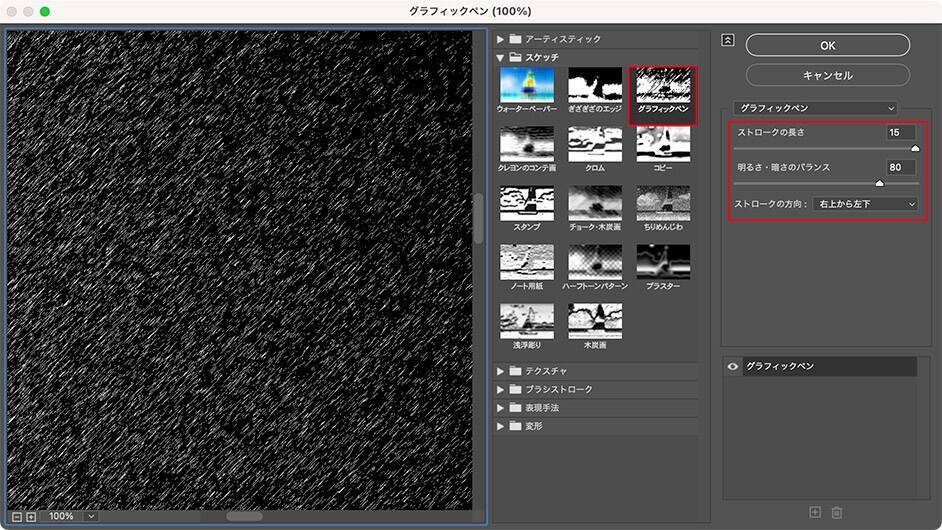942x530 pixels.
Task: Pick the スタンプ filter thumbnail
Action: [x=526, y=204]
